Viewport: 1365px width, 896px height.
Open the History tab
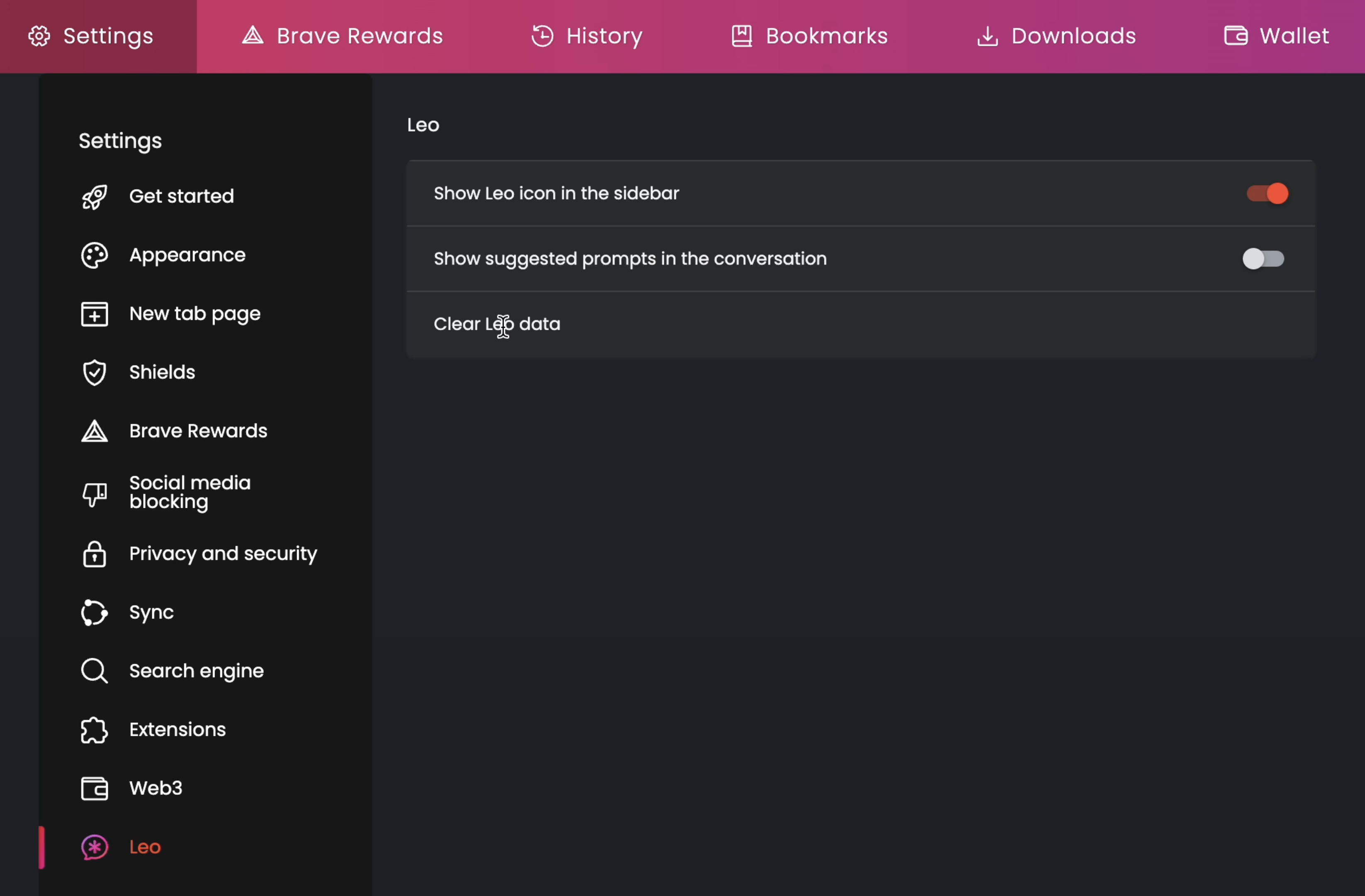pyautogui.click(x=586, y=36)
